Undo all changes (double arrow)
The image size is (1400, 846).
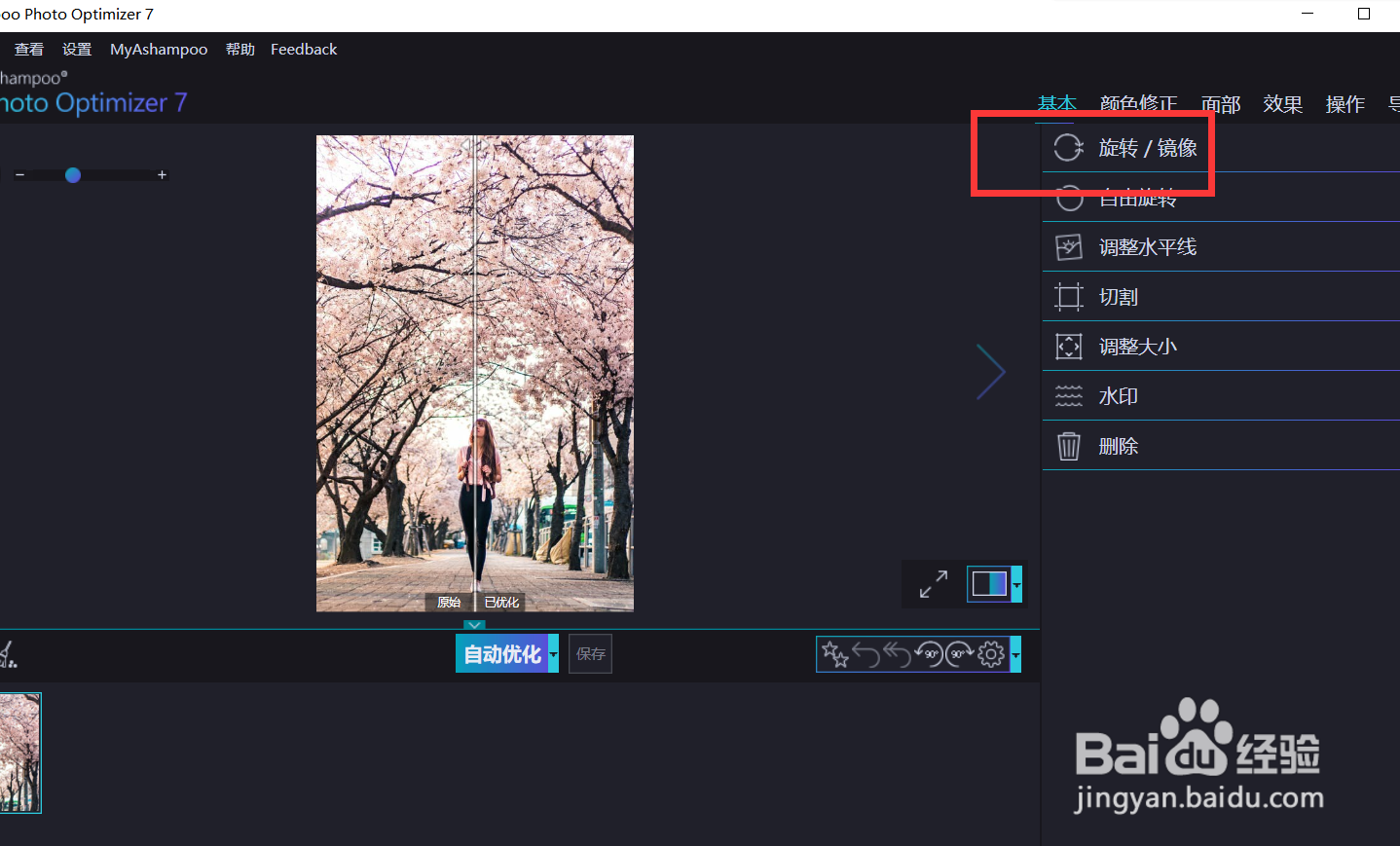(897, 654)
